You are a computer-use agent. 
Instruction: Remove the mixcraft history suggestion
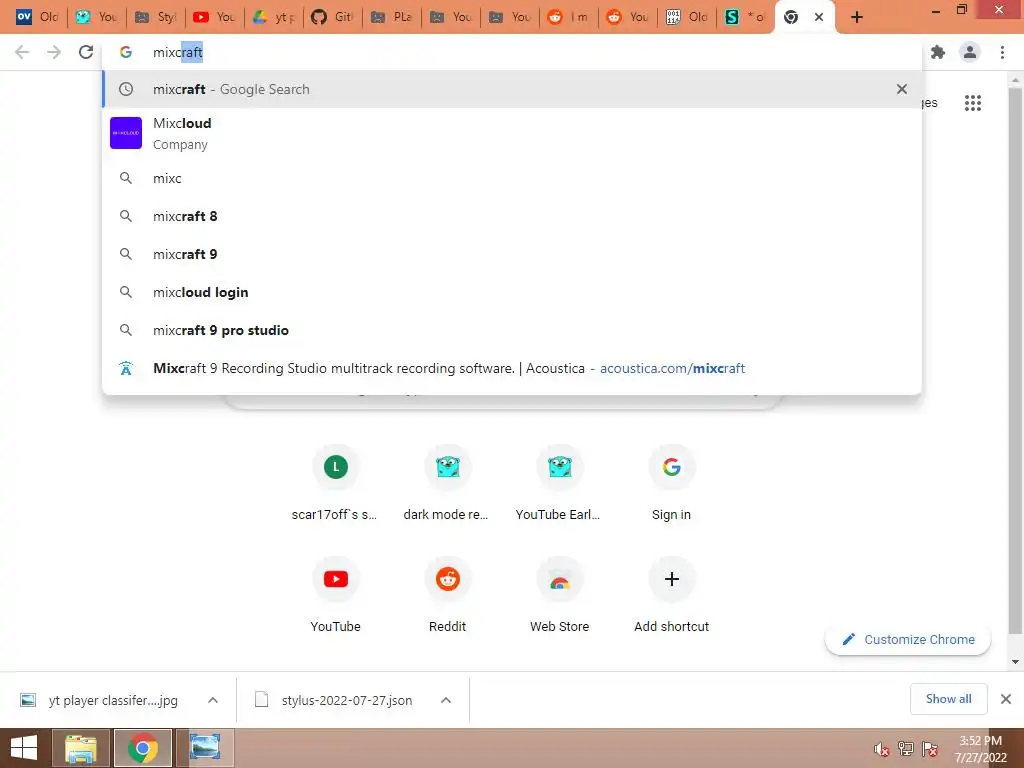[x=902, y=89]
